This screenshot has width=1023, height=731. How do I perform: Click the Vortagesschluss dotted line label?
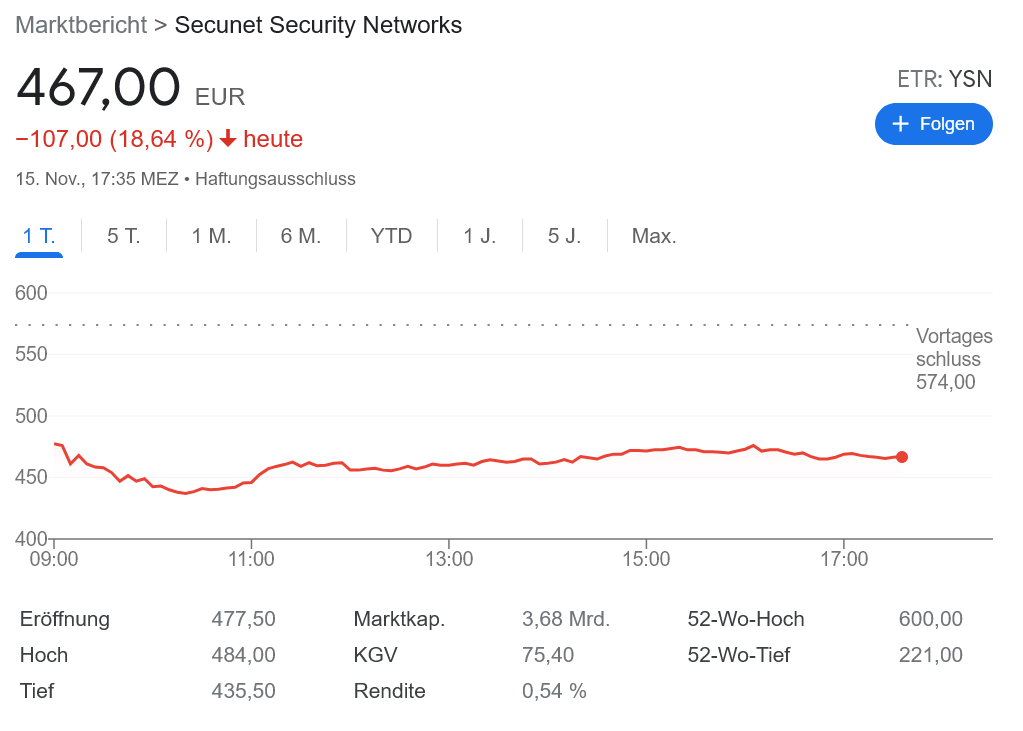(953, 359)
